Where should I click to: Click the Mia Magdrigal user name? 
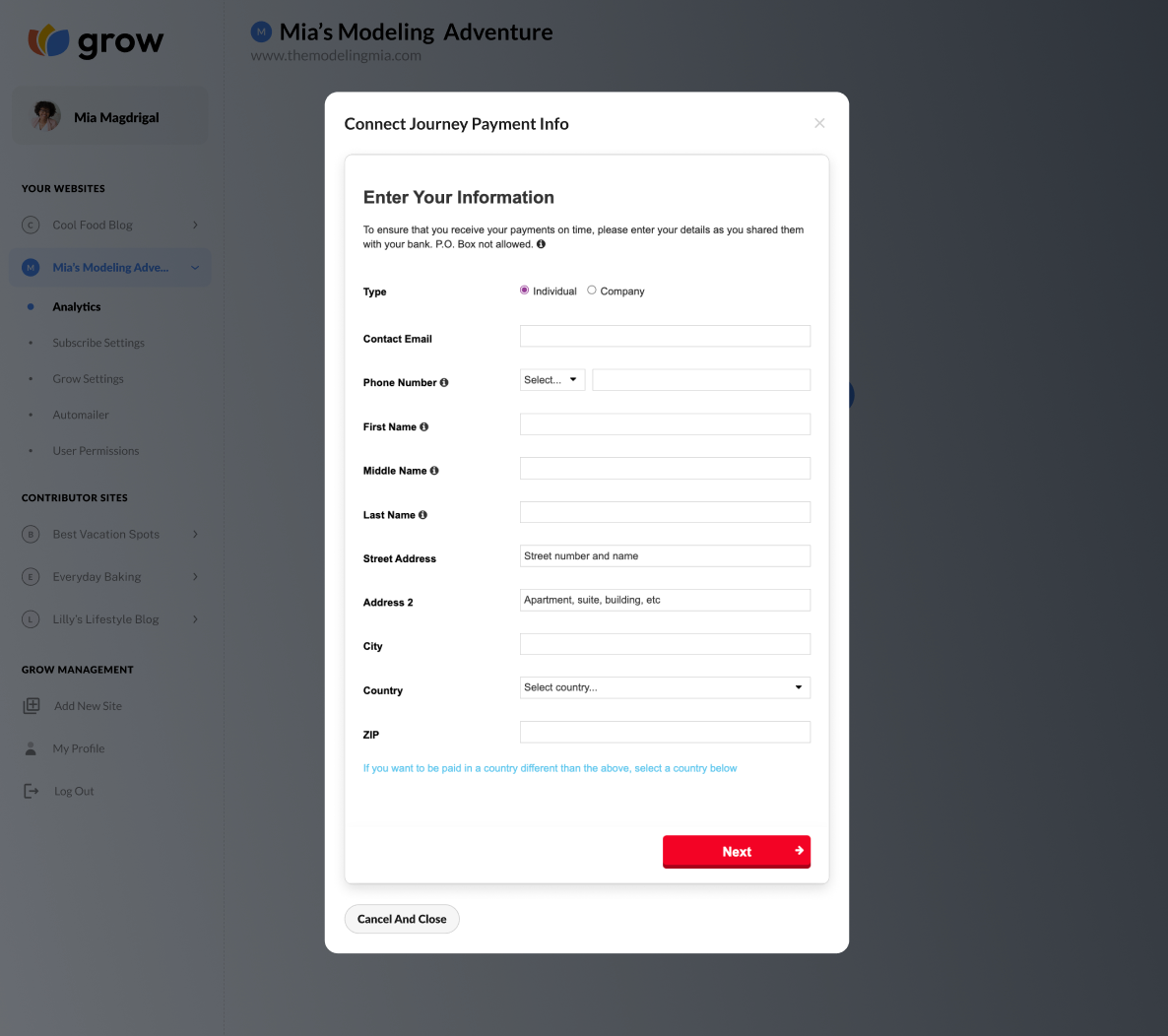pos(116,117)
